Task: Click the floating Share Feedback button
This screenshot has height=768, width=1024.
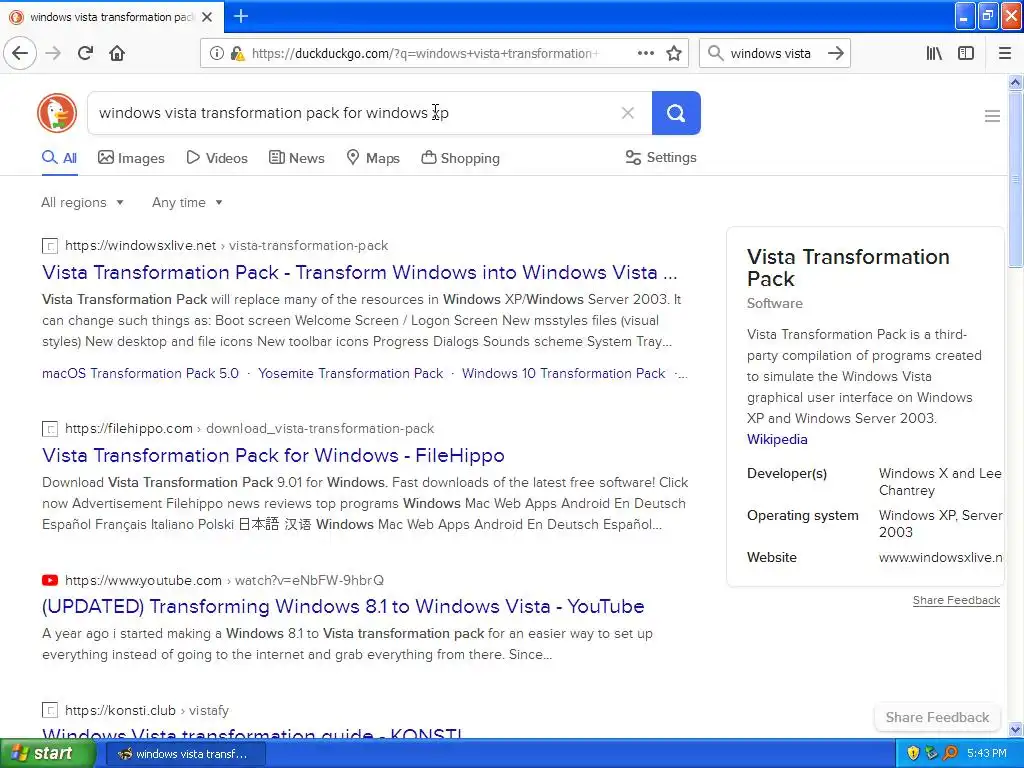Action: 937,717
